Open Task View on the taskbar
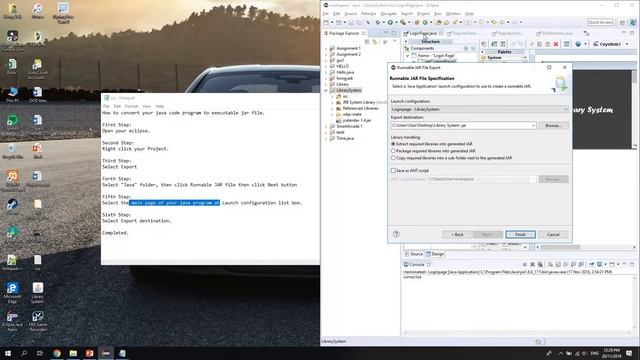640x360 pixels. coord(40,353)
